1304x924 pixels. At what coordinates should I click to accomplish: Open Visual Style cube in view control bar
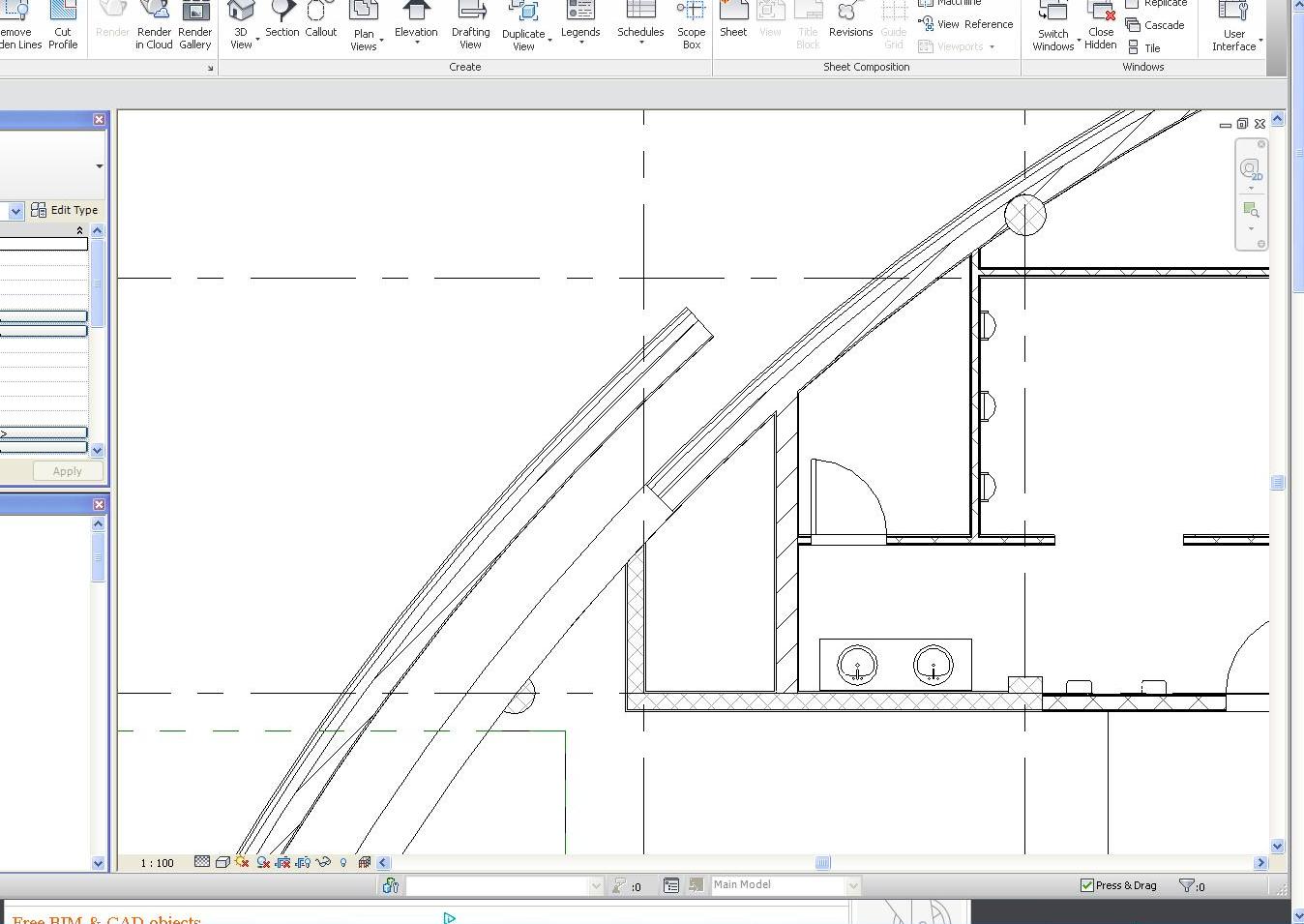[222, 862]
